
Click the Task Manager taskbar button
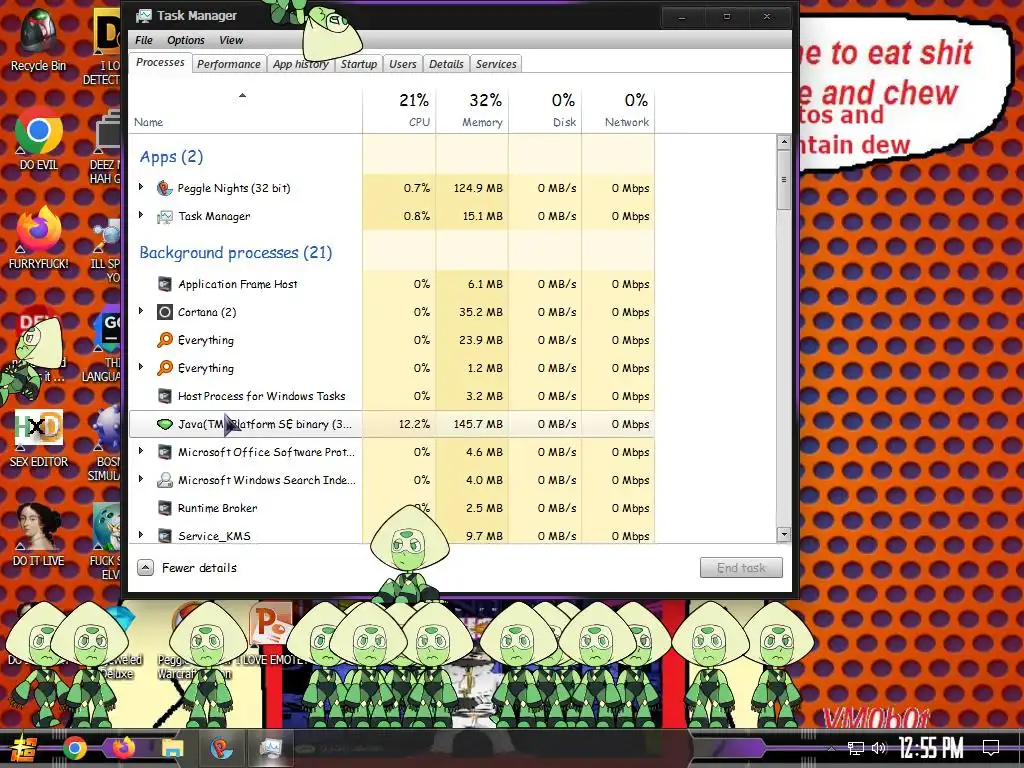[x=270, y=748]
